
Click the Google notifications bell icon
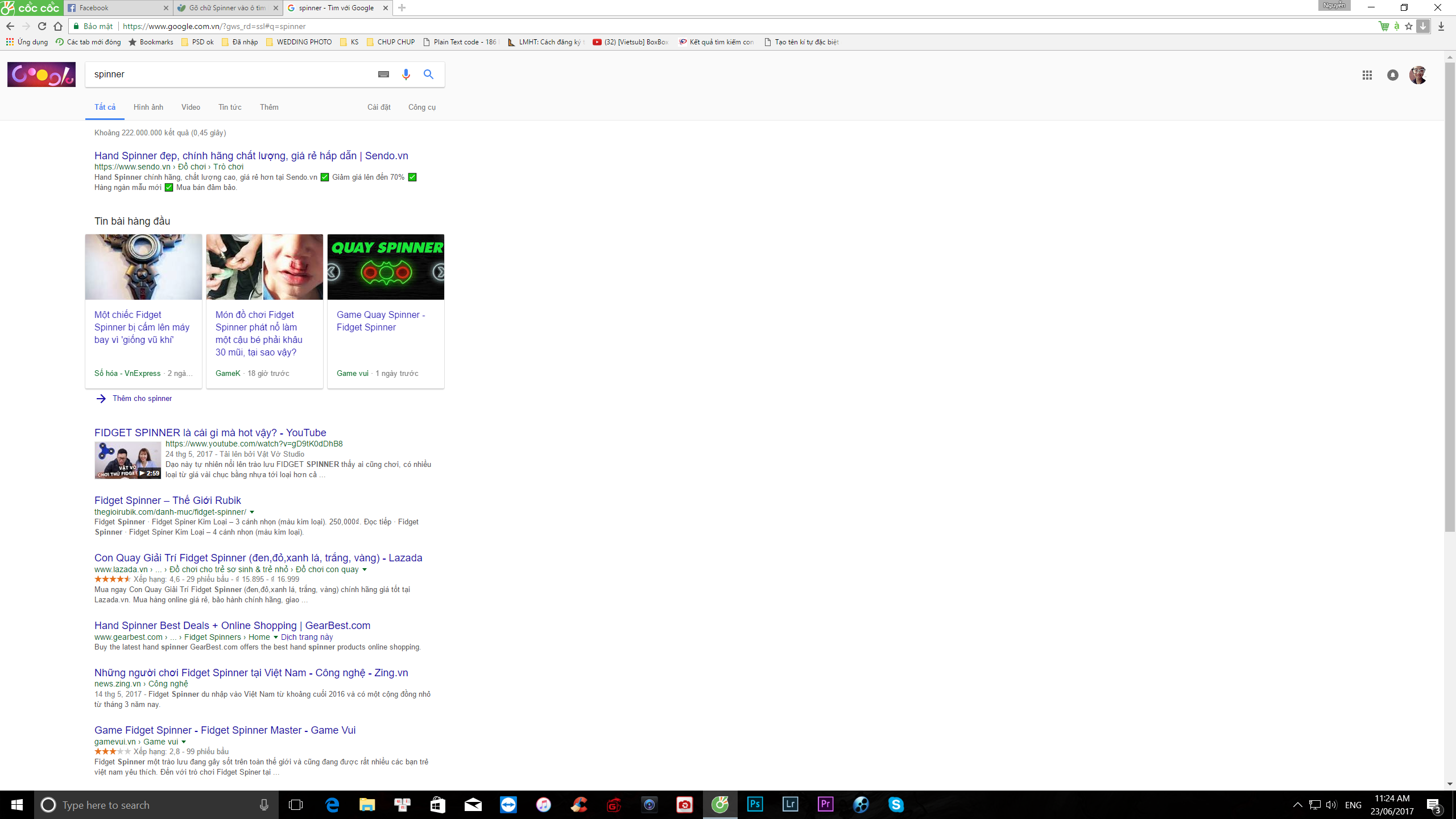click(1393, 75)
